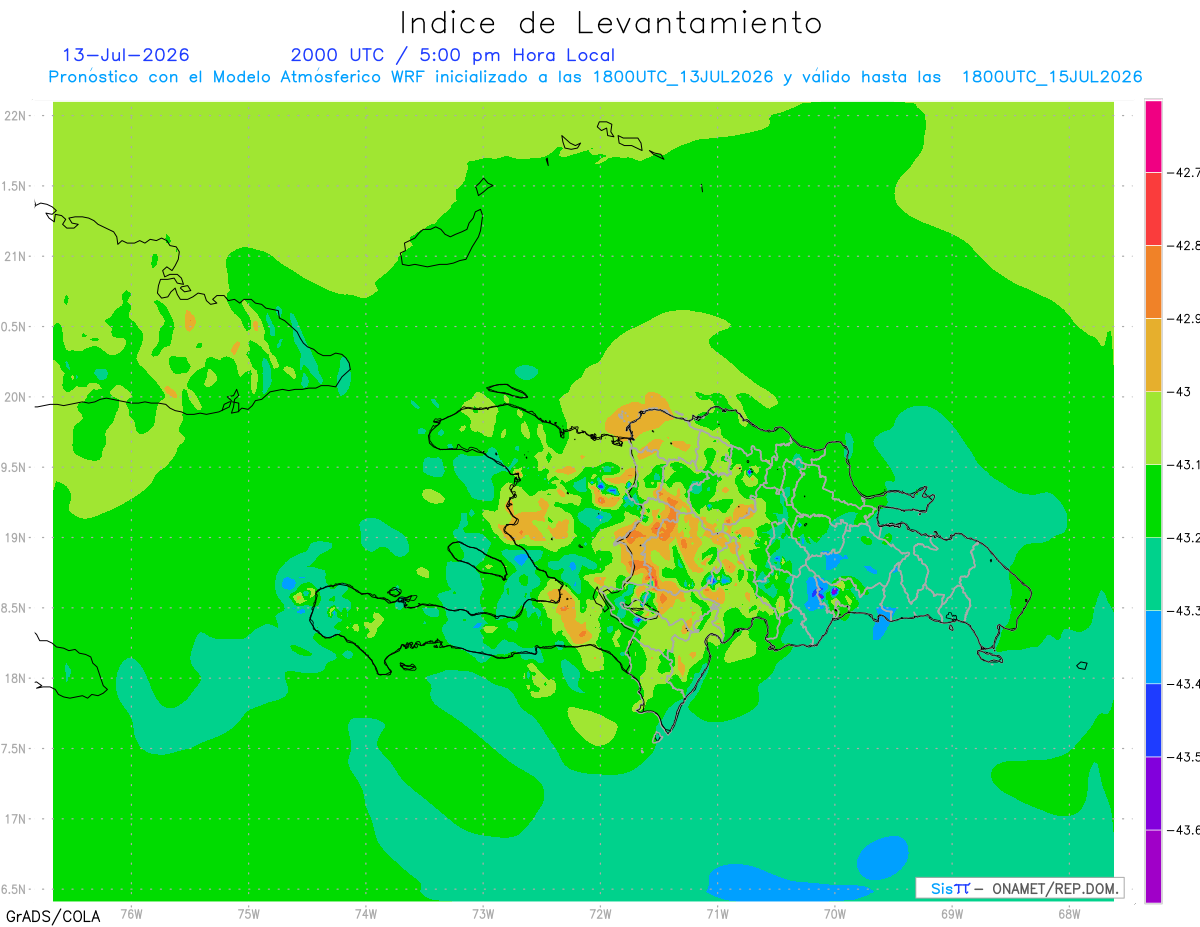Click the '73W' longitude label
The width and height of the screenshot is (1200, 927).
tap(483, 913)
